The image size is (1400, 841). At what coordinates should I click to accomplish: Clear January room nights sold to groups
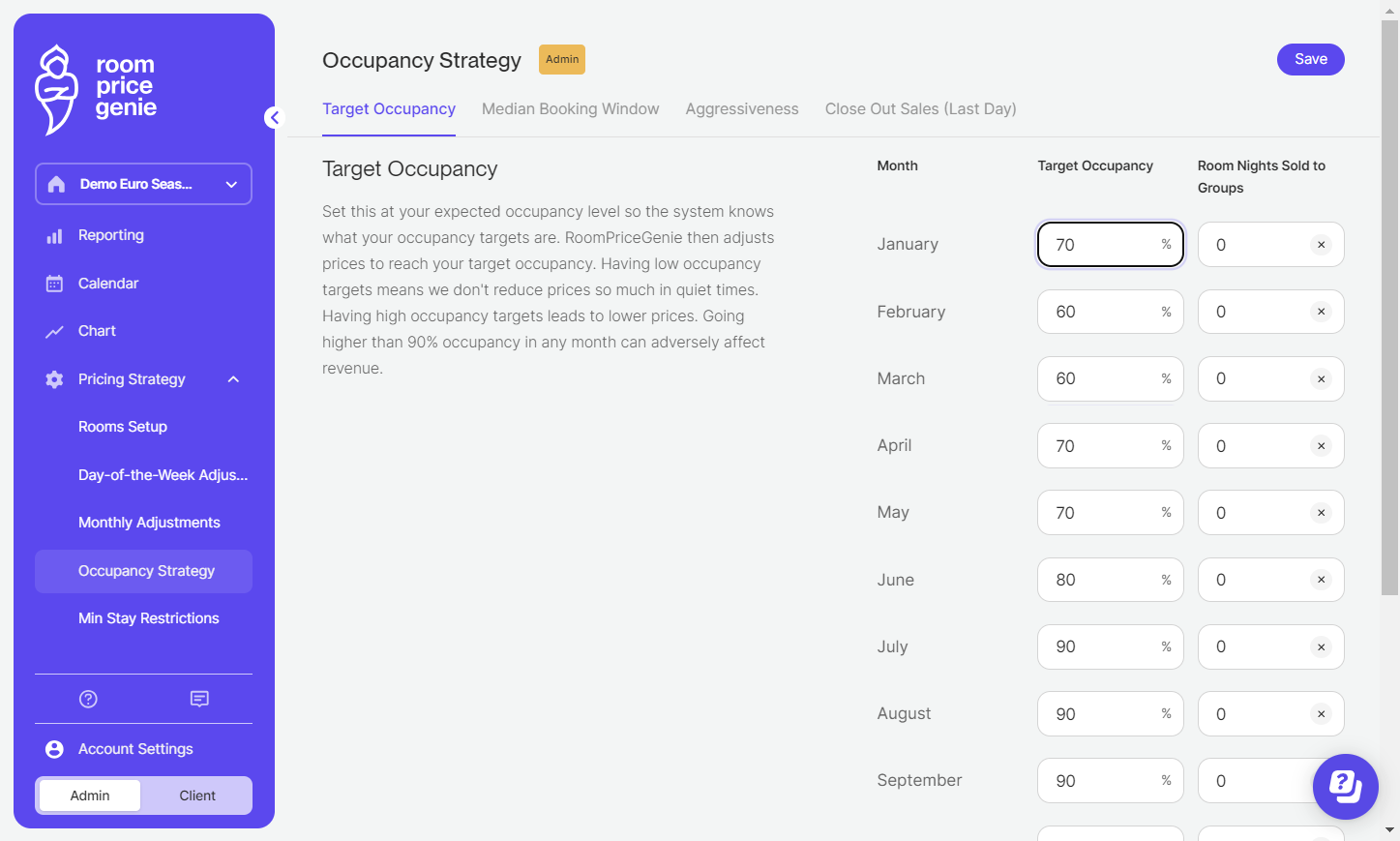pos(1321,245)
